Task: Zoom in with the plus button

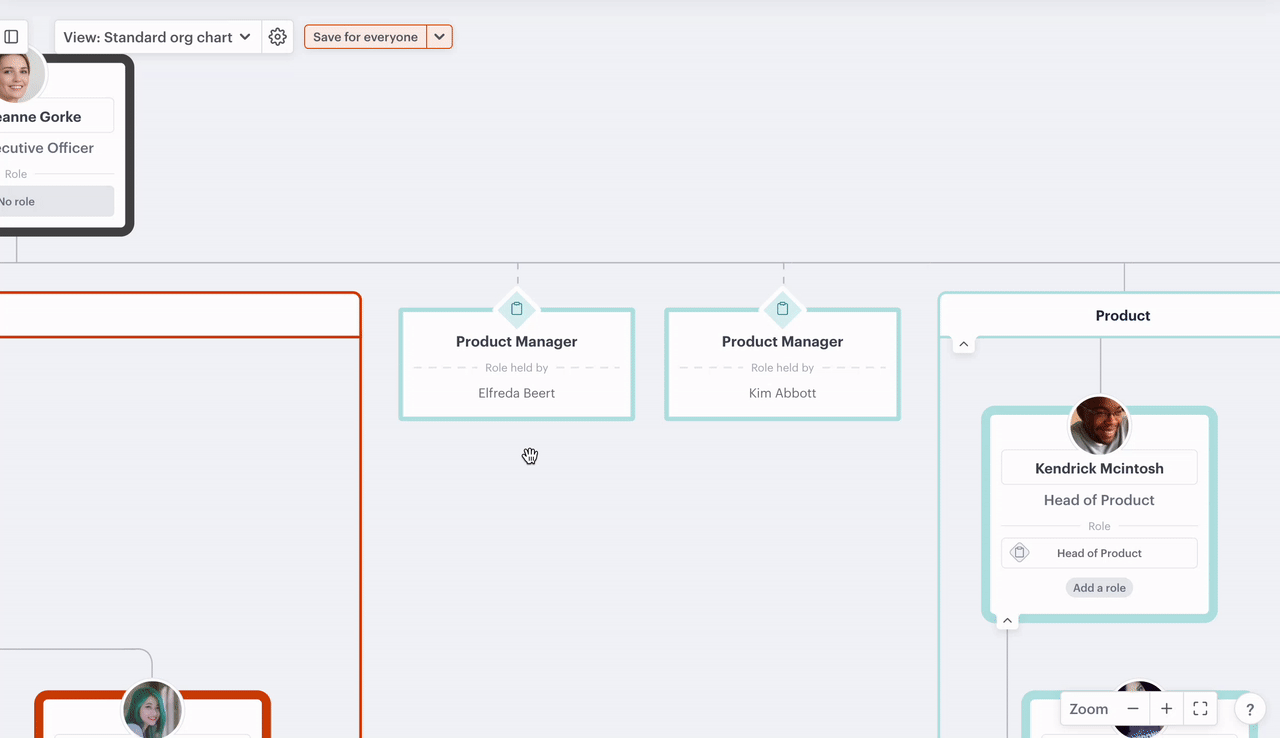Action: [x=1167, y=709]
